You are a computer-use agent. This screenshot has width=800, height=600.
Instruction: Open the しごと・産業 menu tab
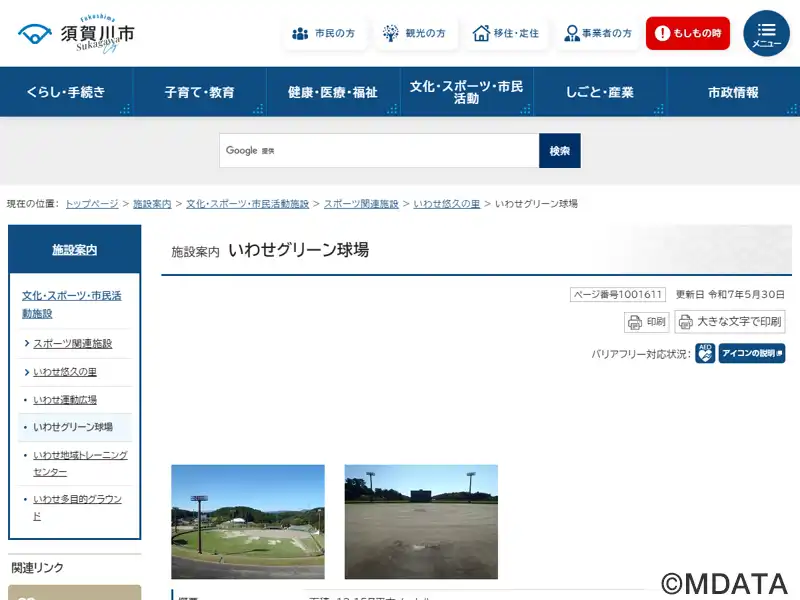[x=599, y=92]
